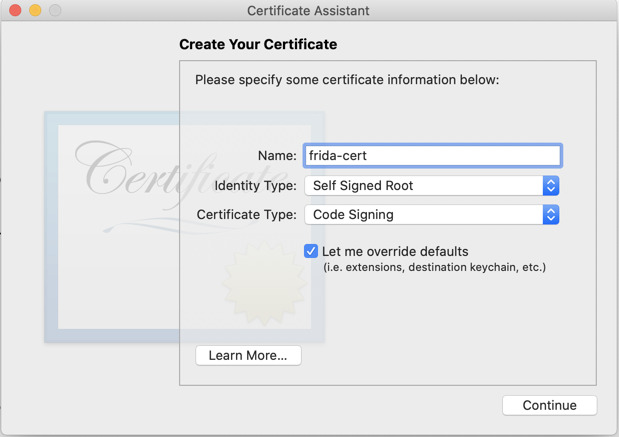Viewport: 619px width, 437px height.
Task: Click the Create Your Certificate heading
Action: tap(258, 44)
